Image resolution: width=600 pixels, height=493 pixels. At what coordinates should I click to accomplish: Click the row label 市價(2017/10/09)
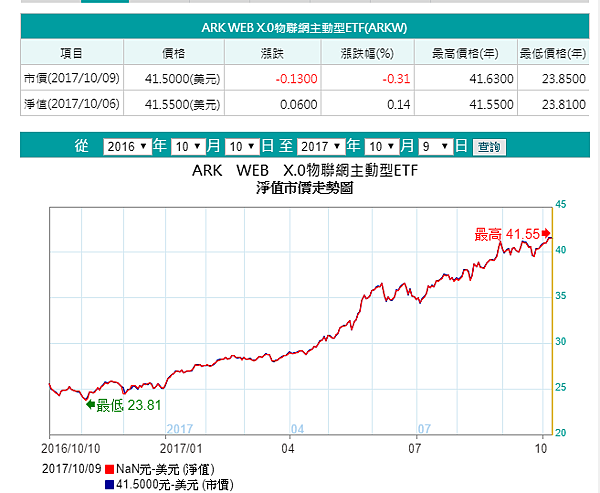(x=72, y=78)
